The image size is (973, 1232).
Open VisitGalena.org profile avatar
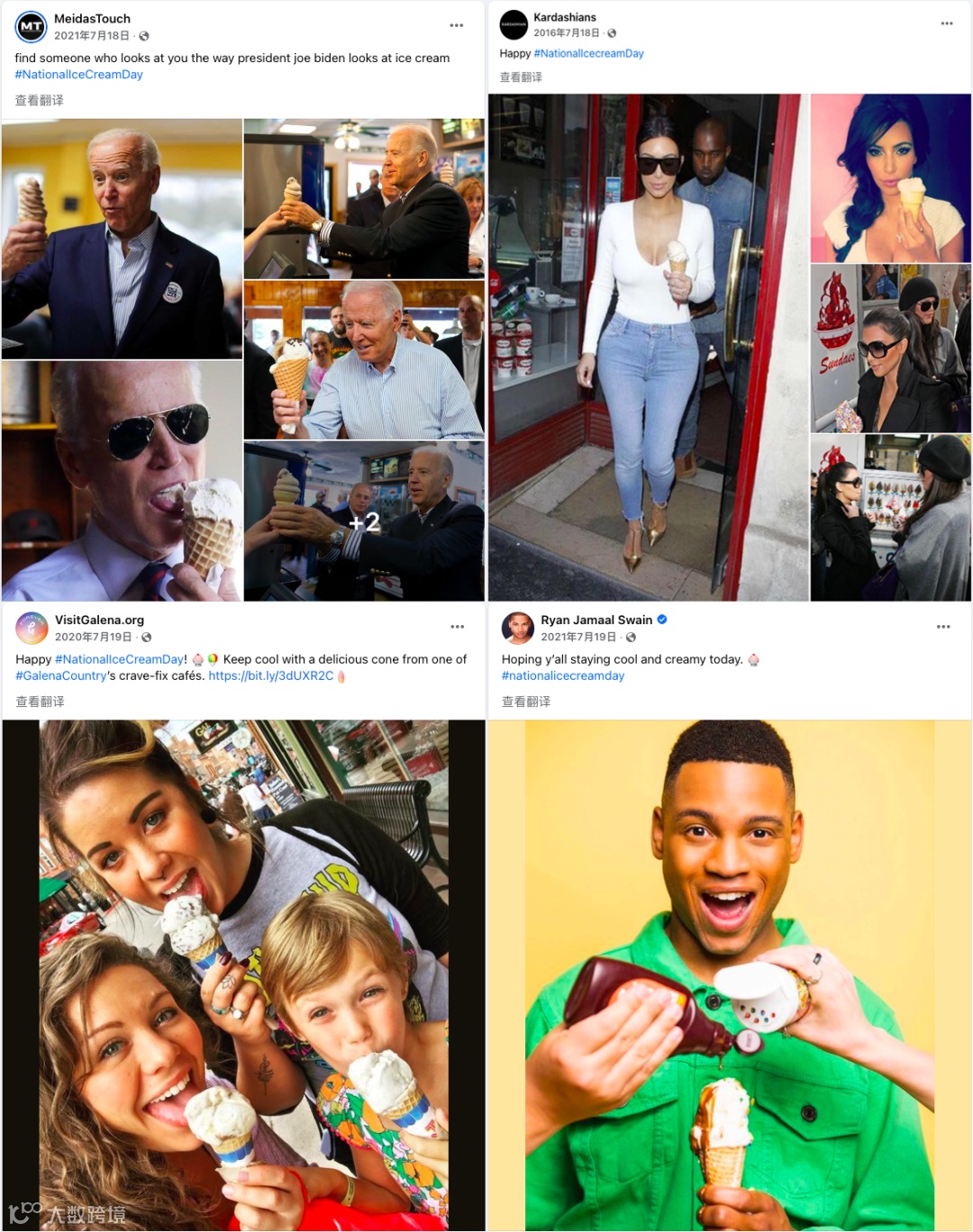[32, 629]
